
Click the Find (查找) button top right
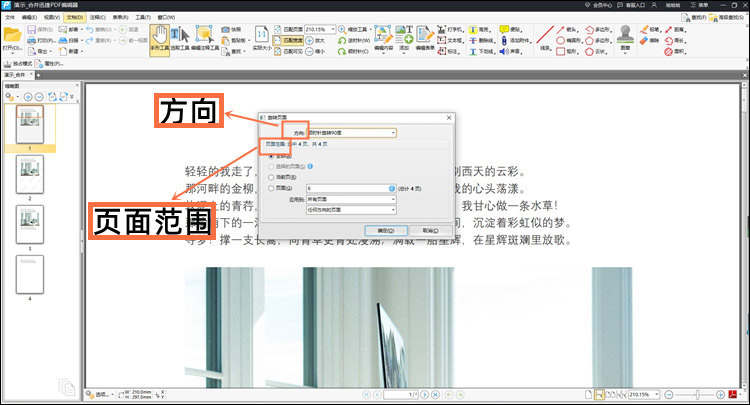695,17
